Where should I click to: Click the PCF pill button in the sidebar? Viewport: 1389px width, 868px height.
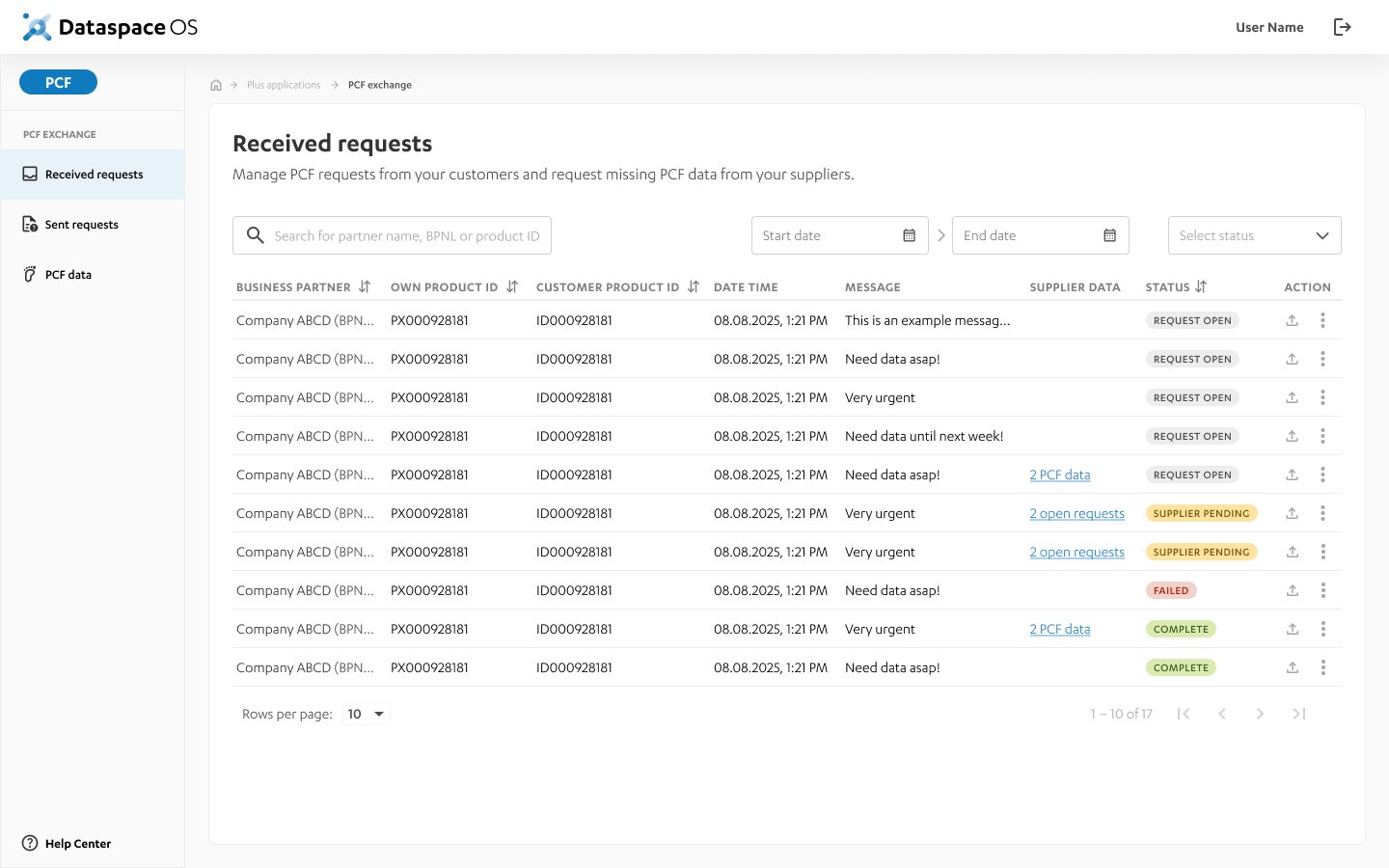coord(58,82)
